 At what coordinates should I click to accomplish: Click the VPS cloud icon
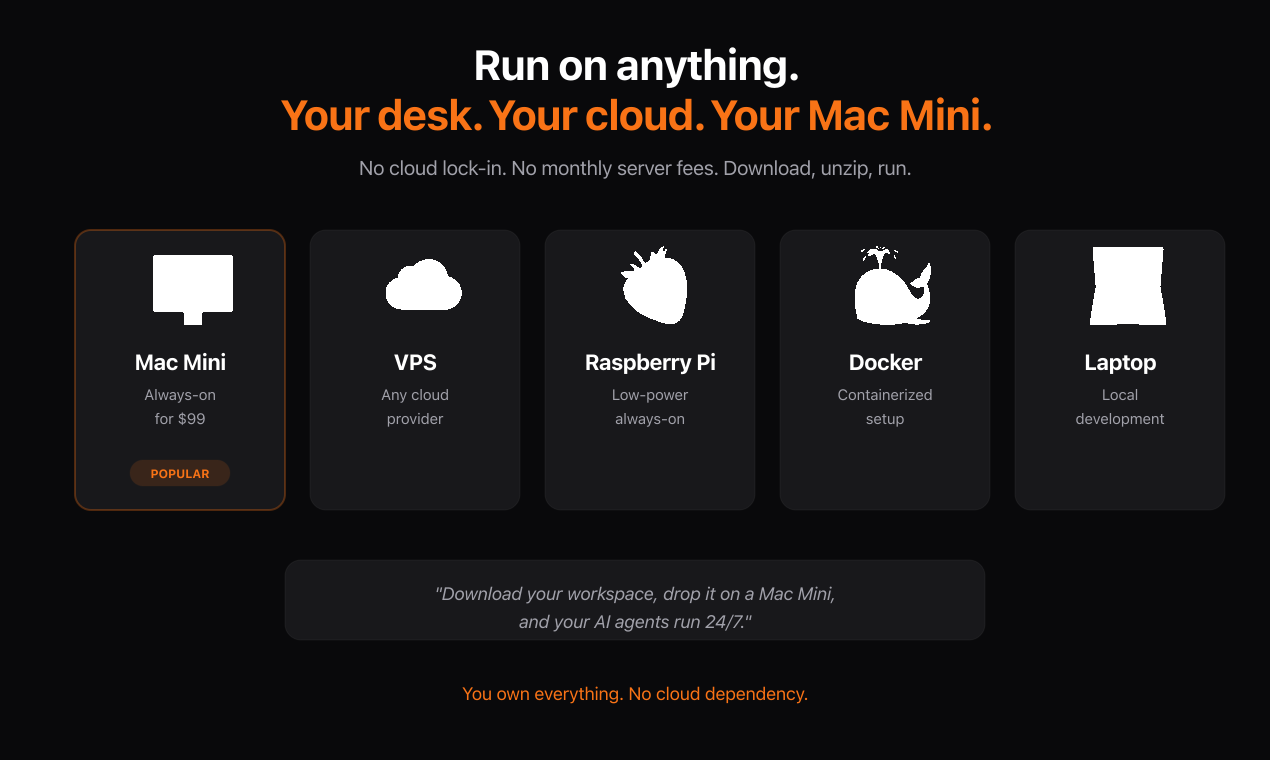pos(424,284)
